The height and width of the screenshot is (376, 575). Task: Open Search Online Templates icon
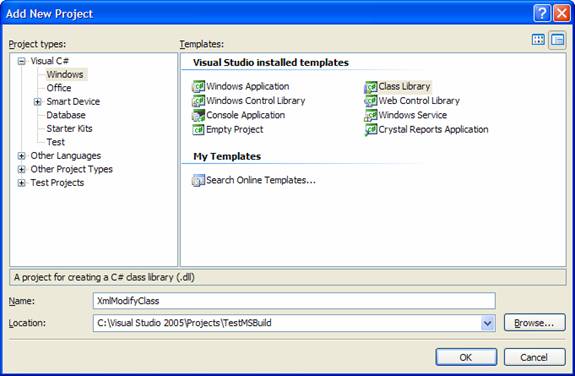pyautogui.click(x=198, y=180)
